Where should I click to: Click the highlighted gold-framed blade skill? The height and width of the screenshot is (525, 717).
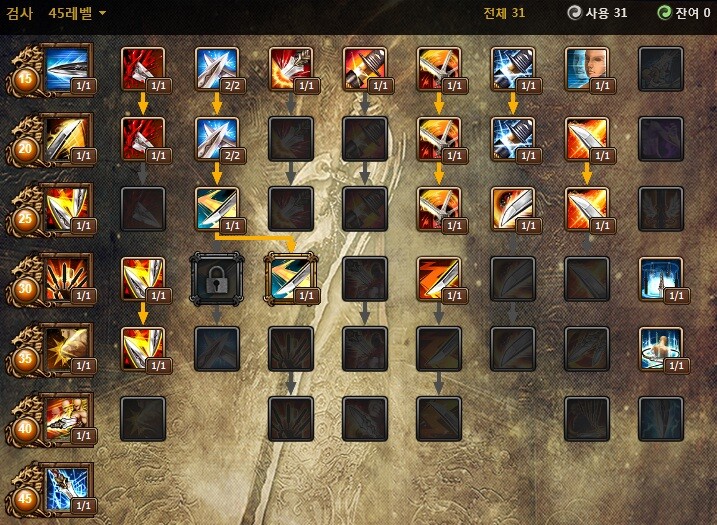coord(290,279)
